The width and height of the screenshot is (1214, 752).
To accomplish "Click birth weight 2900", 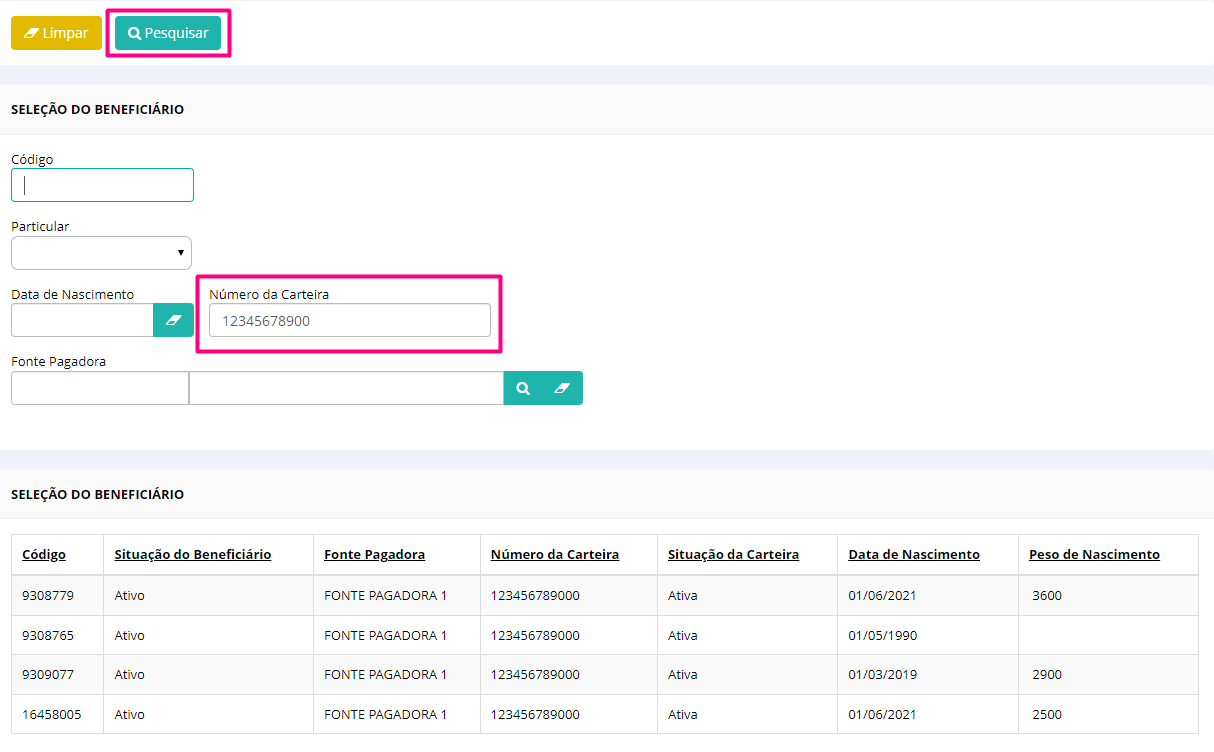I will 1047,675.
